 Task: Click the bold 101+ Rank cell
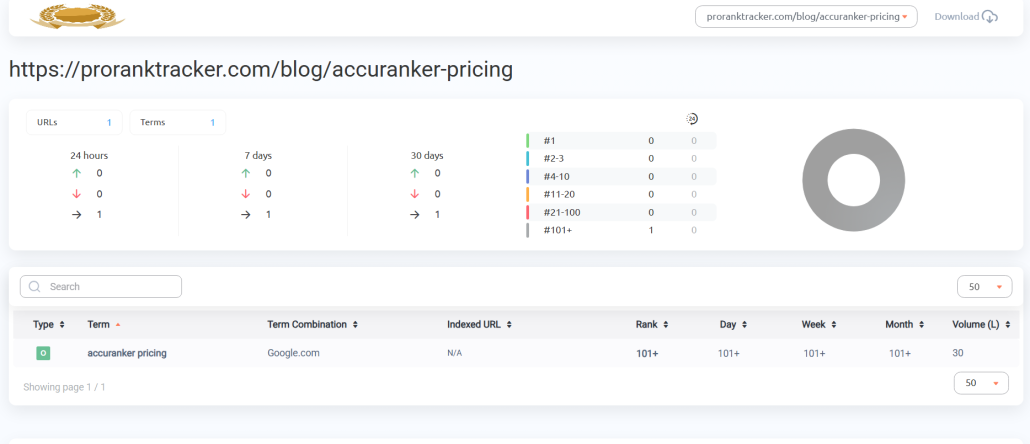[647, 353]
